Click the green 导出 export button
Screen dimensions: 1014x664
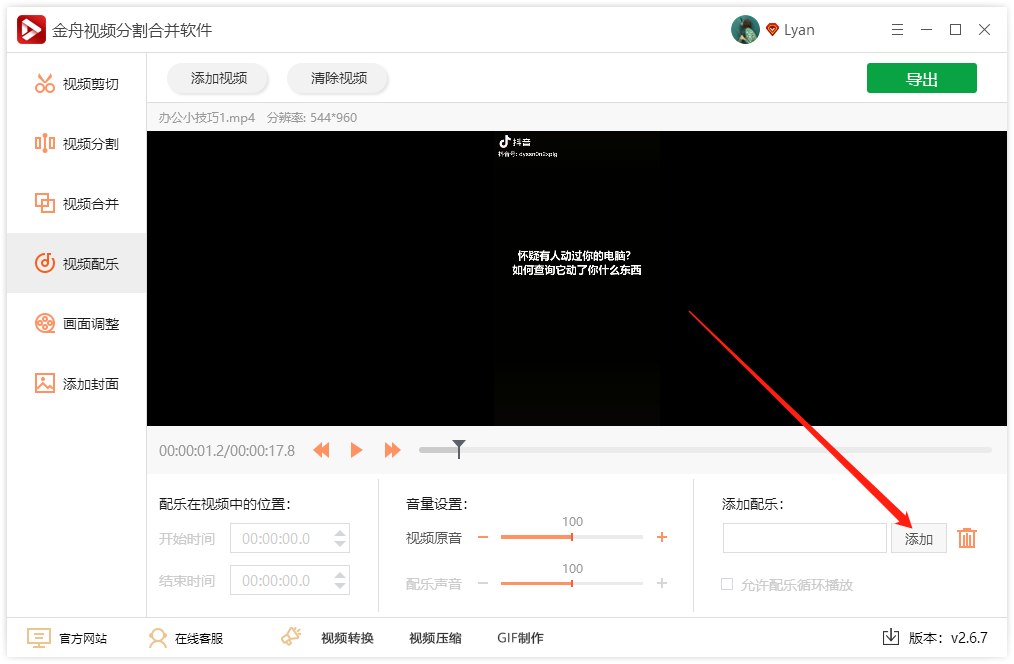click(922, 78)
